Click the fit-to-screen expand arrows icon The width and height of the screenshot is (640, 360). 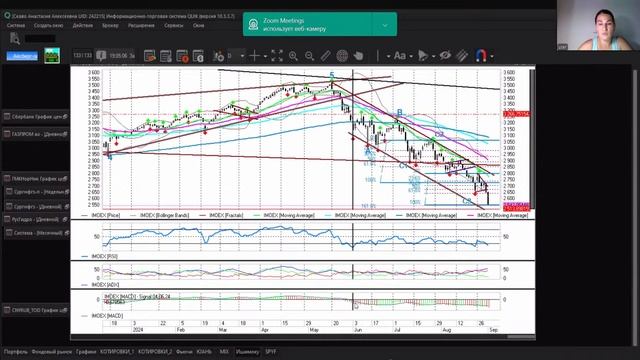coord(277,56)
